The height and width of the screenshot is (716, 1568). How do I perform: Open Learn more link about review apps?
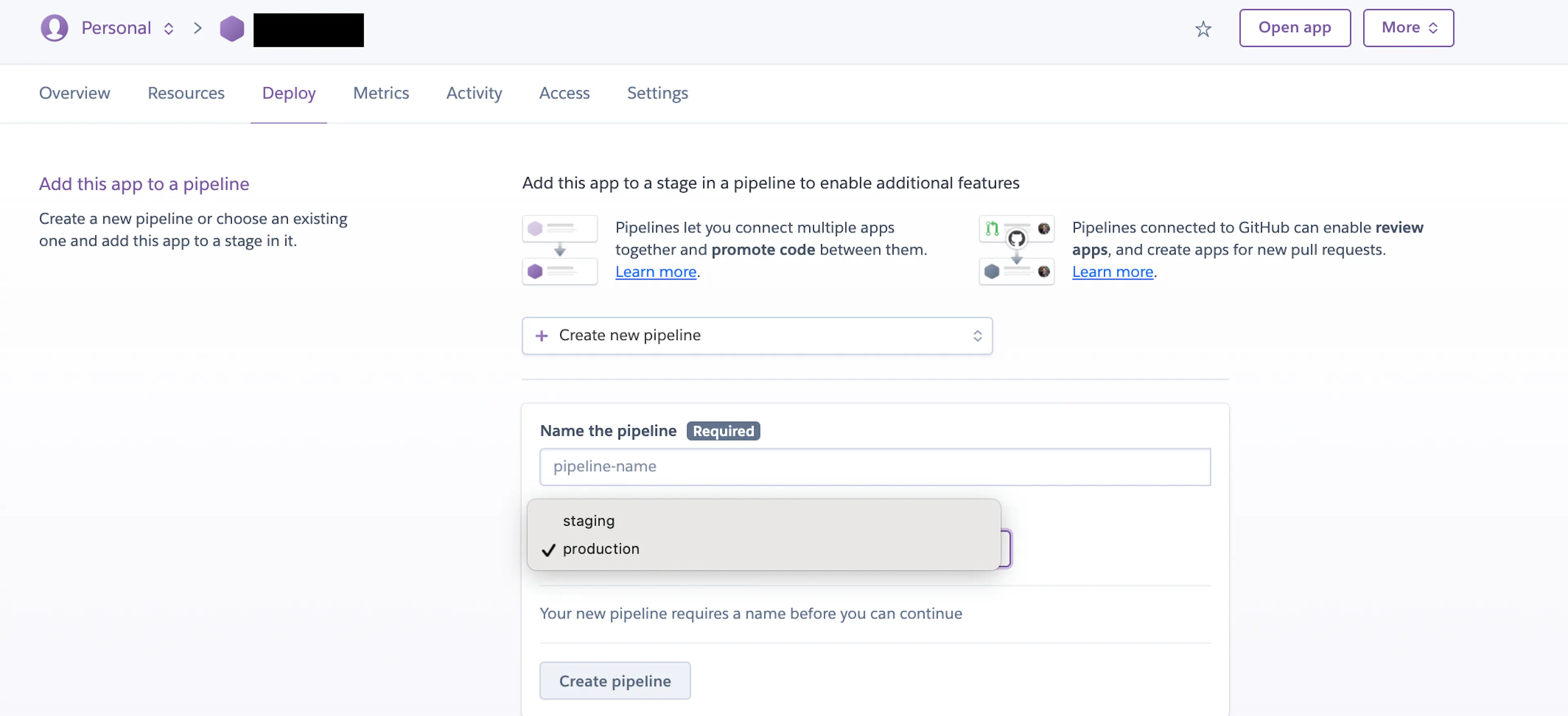(1112, 272)
